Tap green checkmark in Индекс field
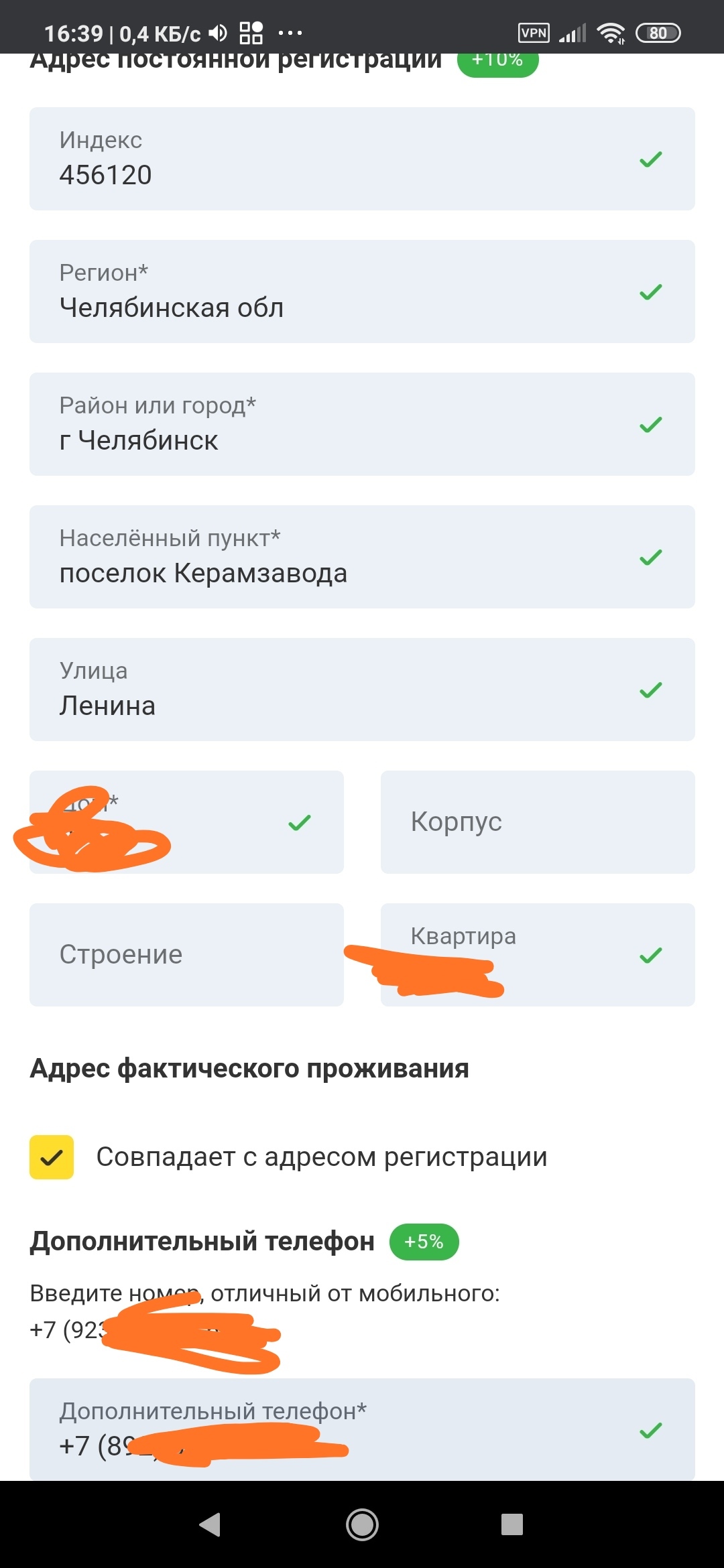 650,159
